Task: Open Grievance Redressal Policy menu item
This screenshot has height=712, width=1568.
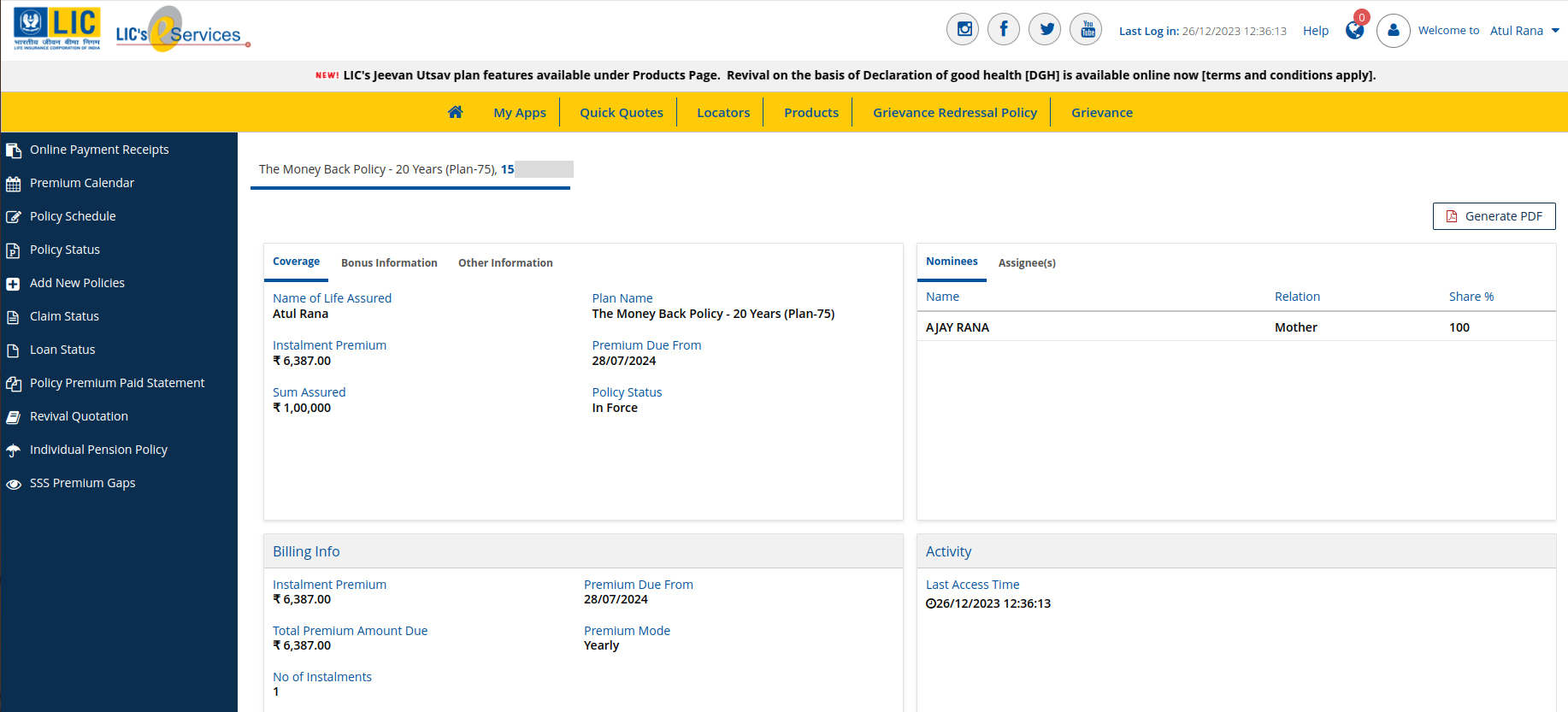Action: click(955, 112)
